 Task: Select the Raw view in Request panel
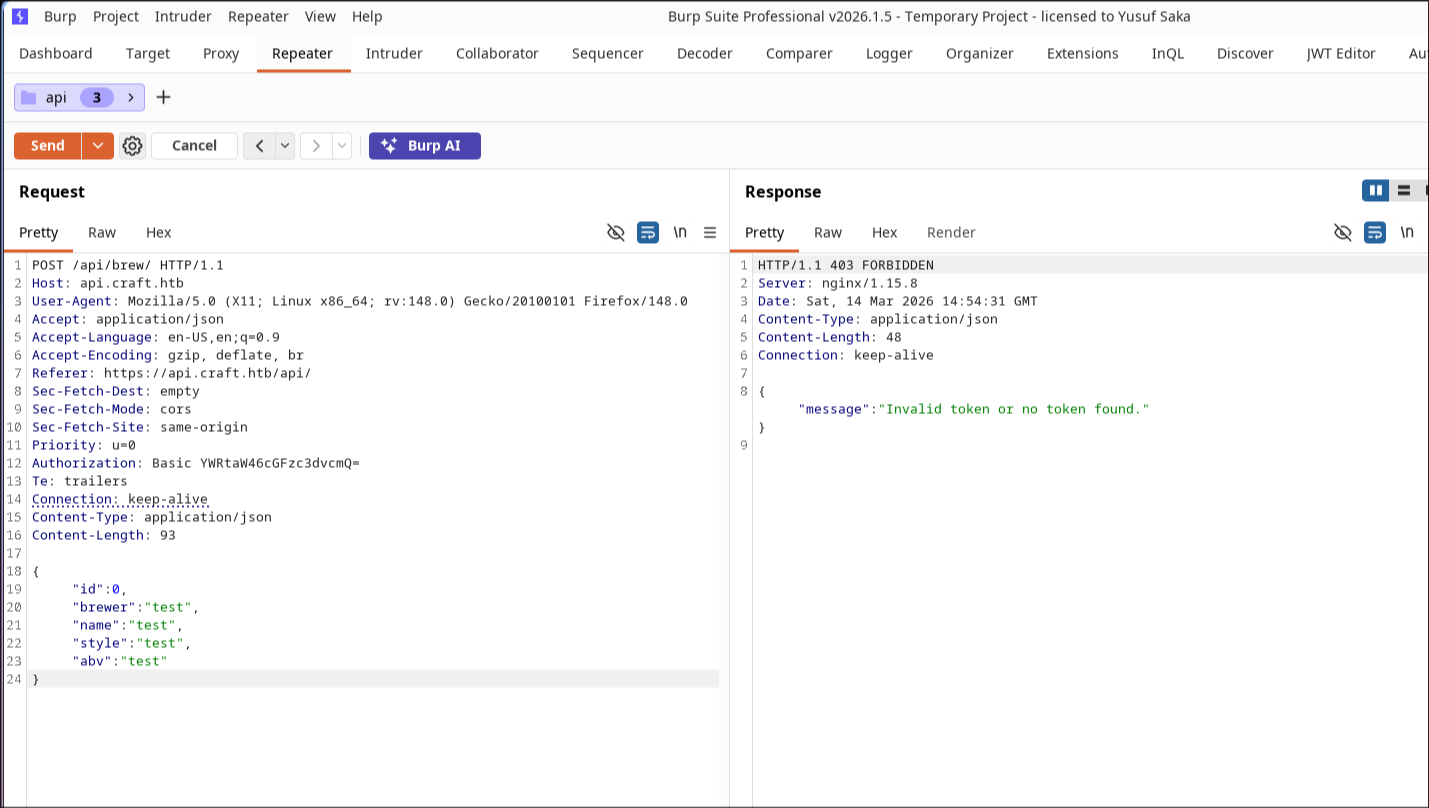(x=102, y=232)
